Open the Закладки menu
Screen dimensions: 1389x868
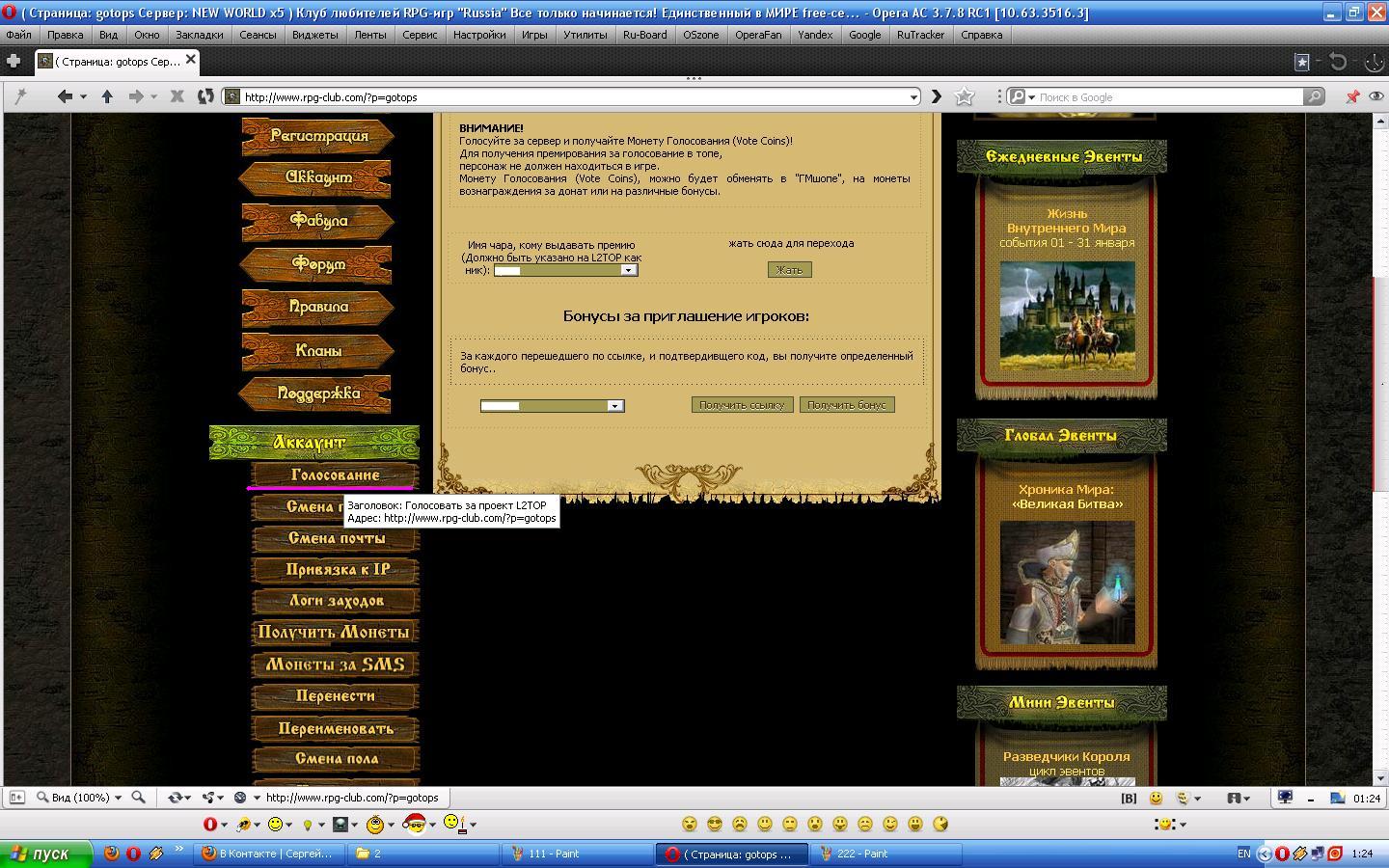(x=200, y=35)
